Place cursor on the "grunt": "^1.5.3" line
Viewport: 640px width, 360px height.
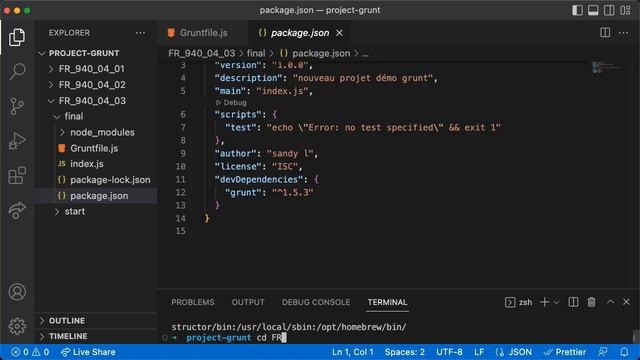click(x=269, y=193)
